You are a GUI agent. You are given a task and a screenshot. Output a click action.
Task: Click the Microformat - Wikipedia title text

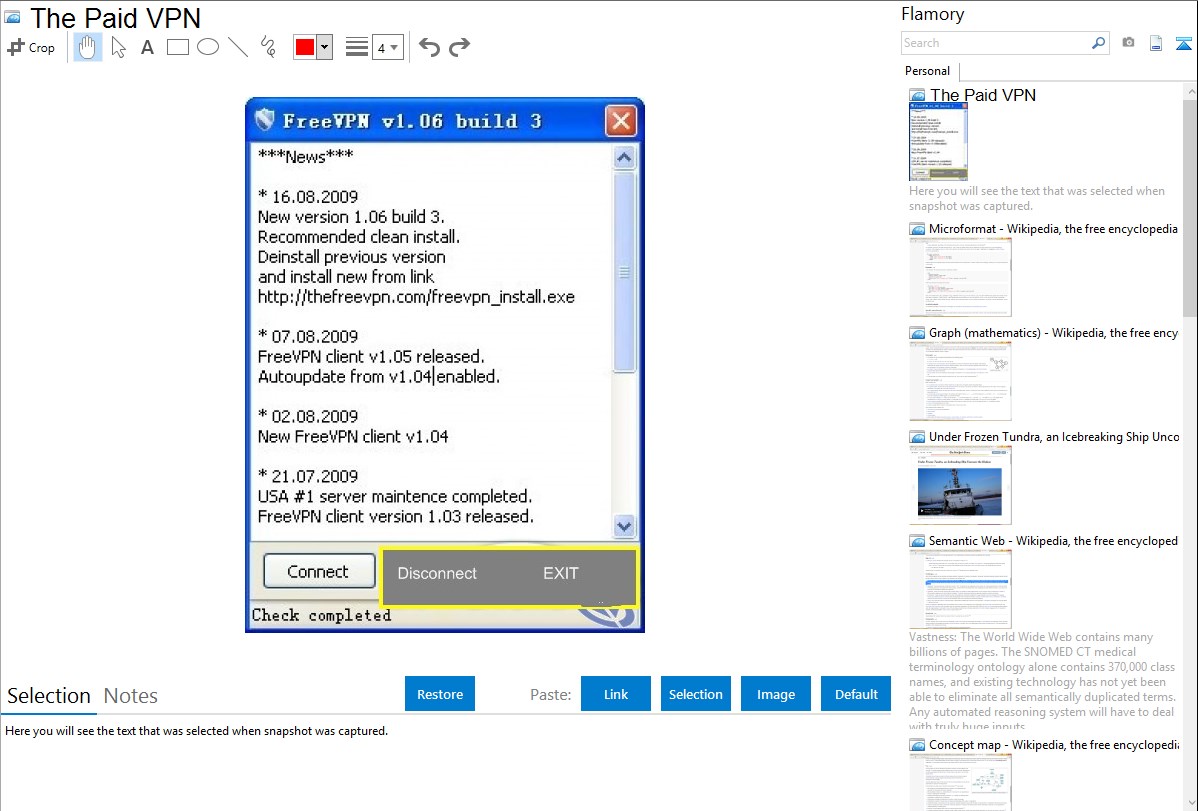1053,229
